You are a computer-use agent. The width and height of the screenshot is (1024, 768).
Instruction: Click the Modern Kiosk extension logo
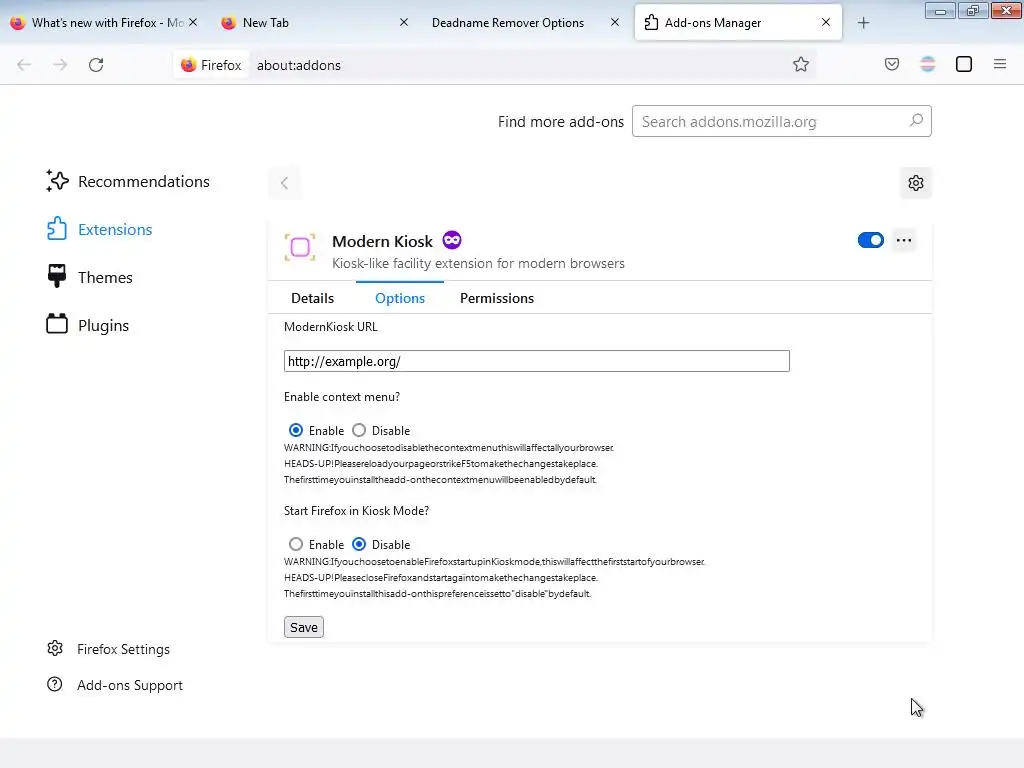(x=300, y=248)
